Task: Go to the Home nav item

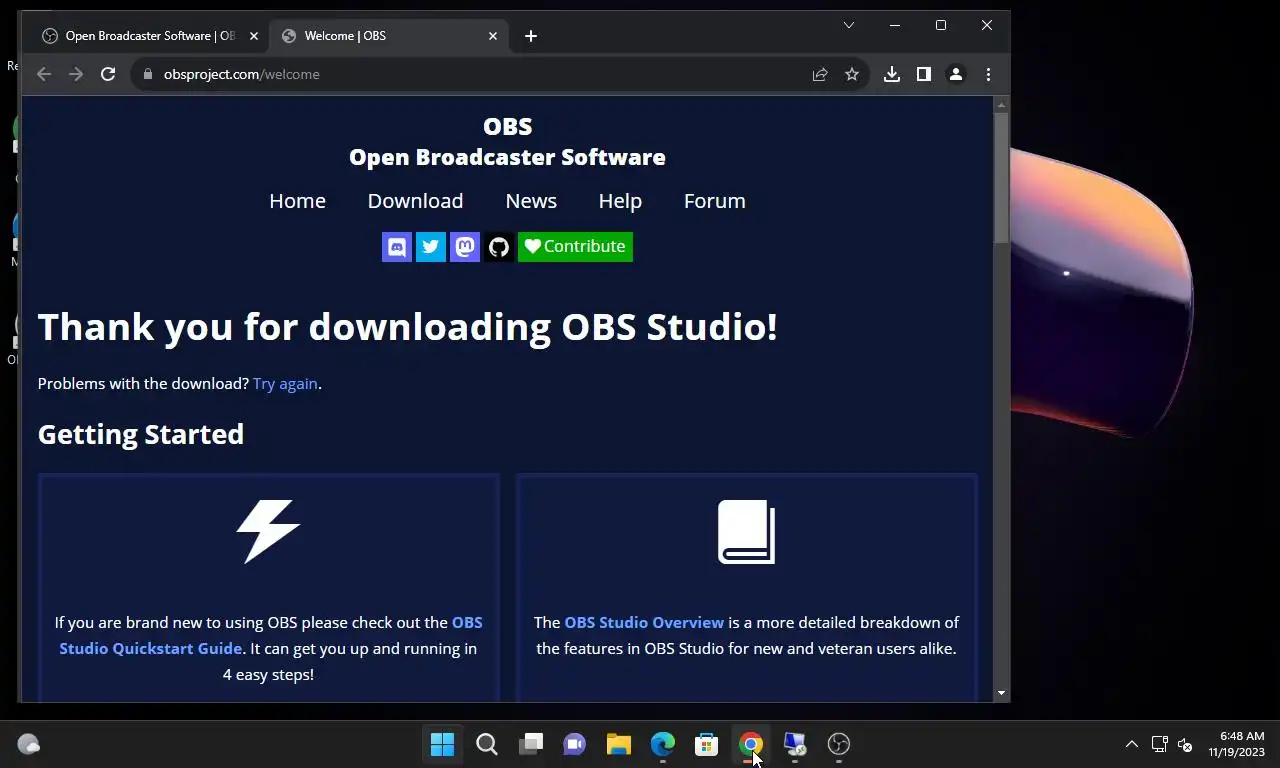Action: (x=297, y=201)
